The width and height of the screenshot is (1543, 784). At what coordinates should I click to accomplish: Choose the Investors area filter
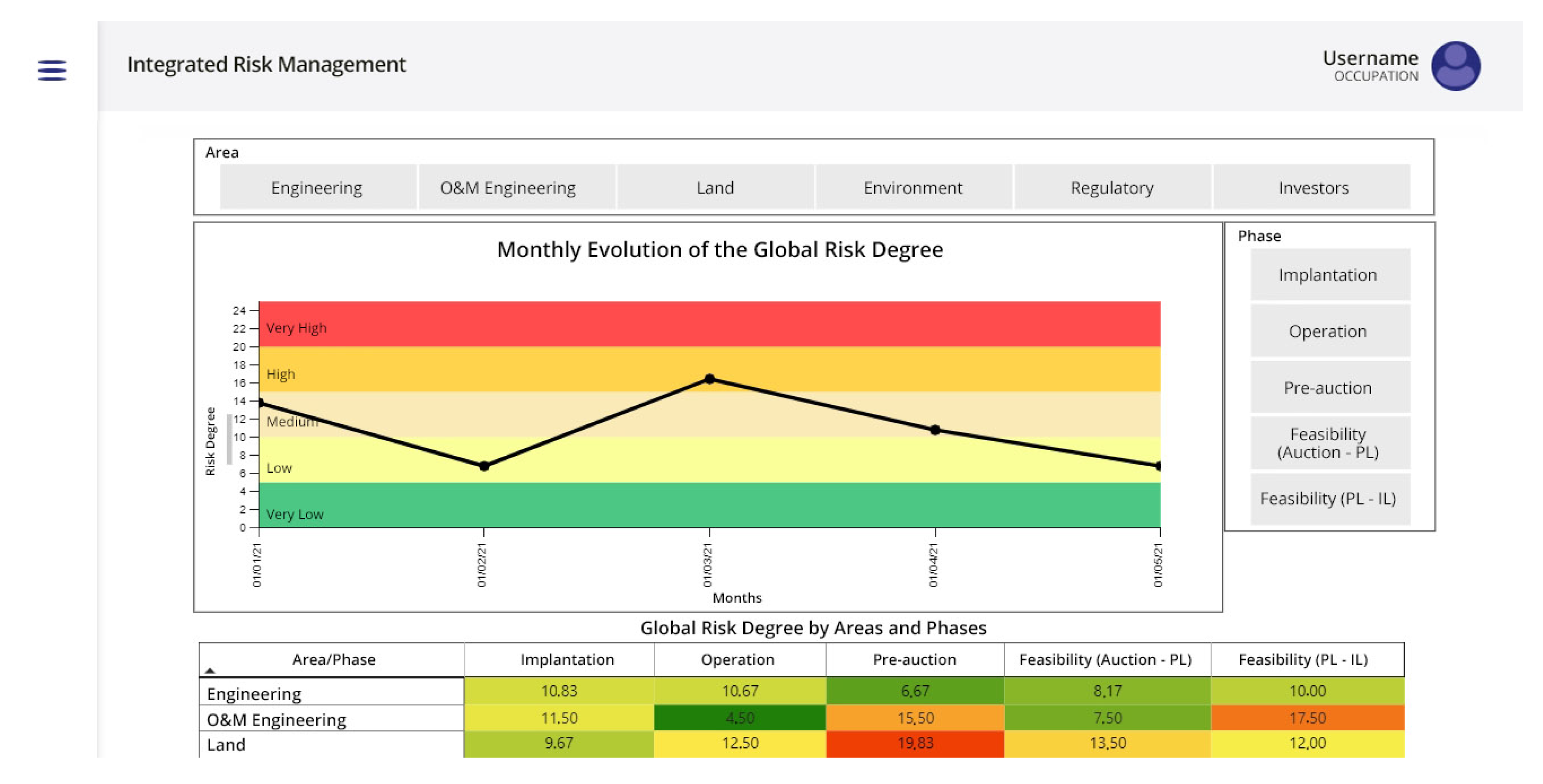coord(1313,187)
